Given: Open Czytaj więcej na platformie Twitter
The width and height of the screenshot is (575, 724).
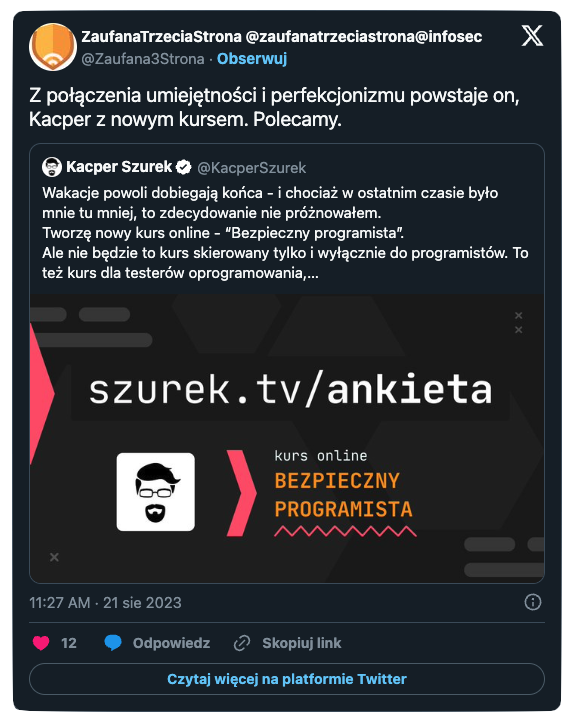Looking at the screenshot, I should 287,679.
